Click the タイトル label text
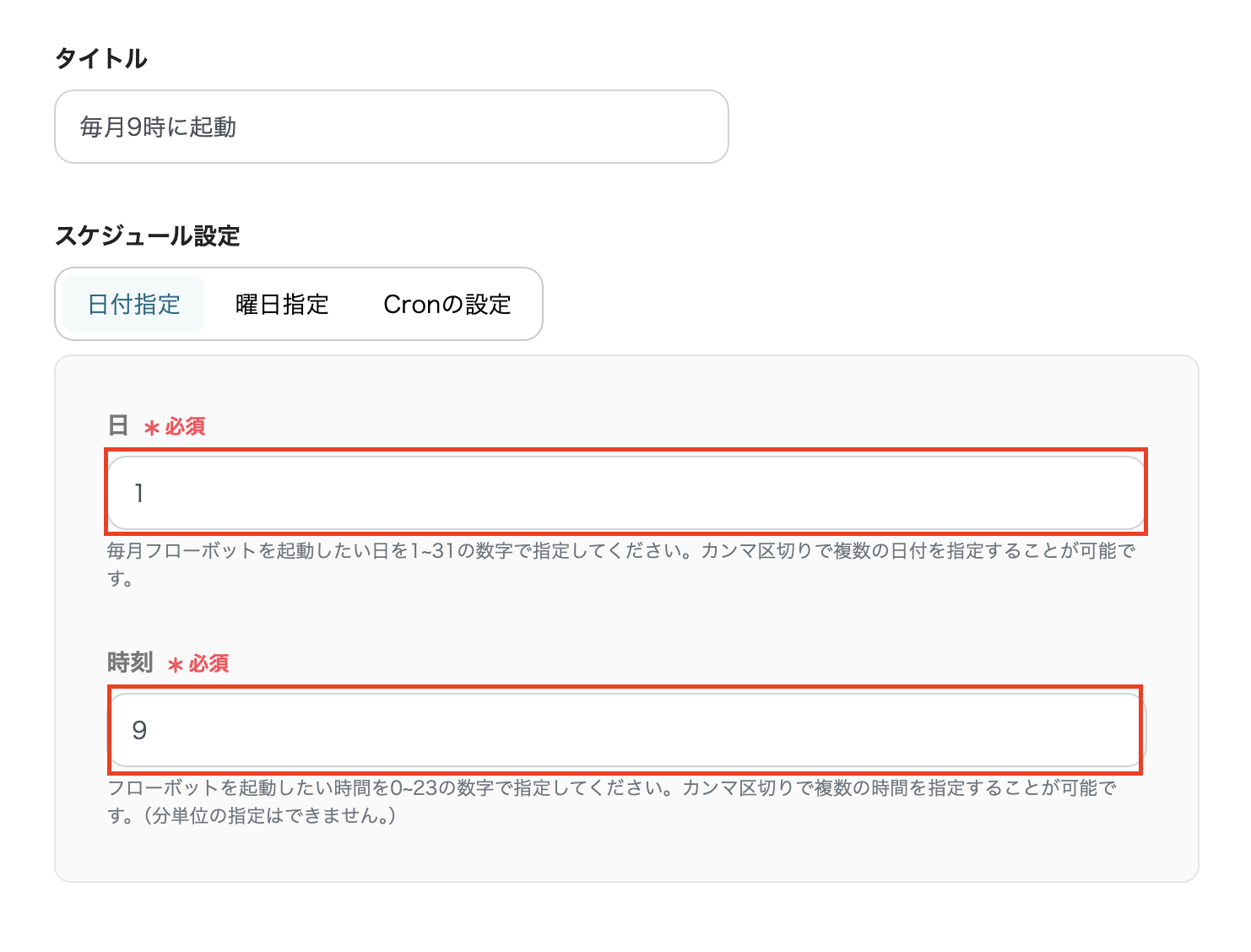 101,58
